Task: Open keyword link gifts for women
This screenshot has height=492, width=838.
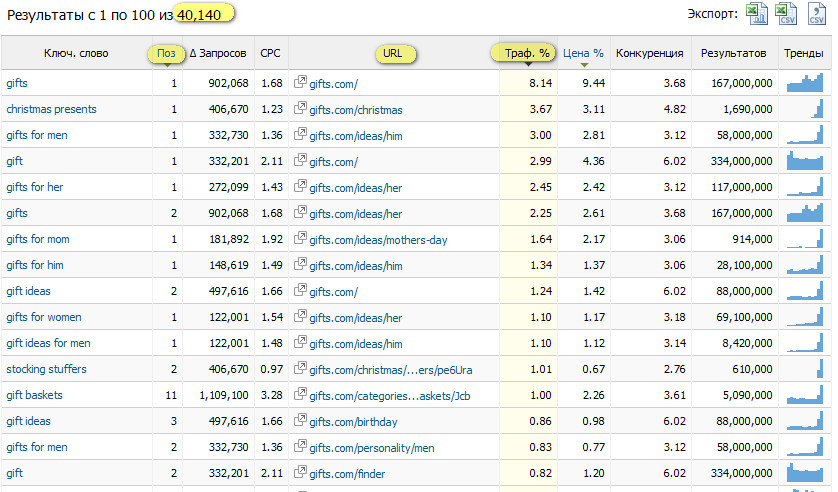Action: (44, 317)
